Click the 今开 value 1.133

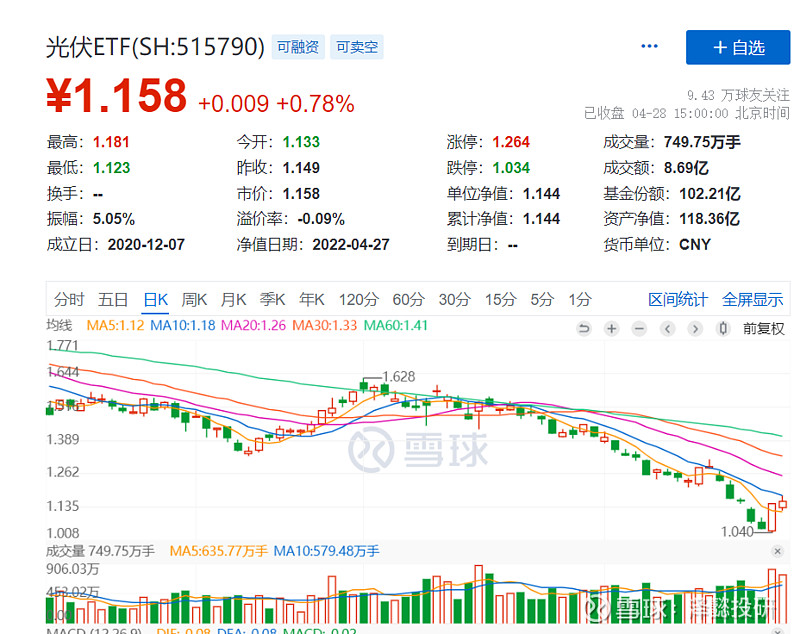coord(301,142)
